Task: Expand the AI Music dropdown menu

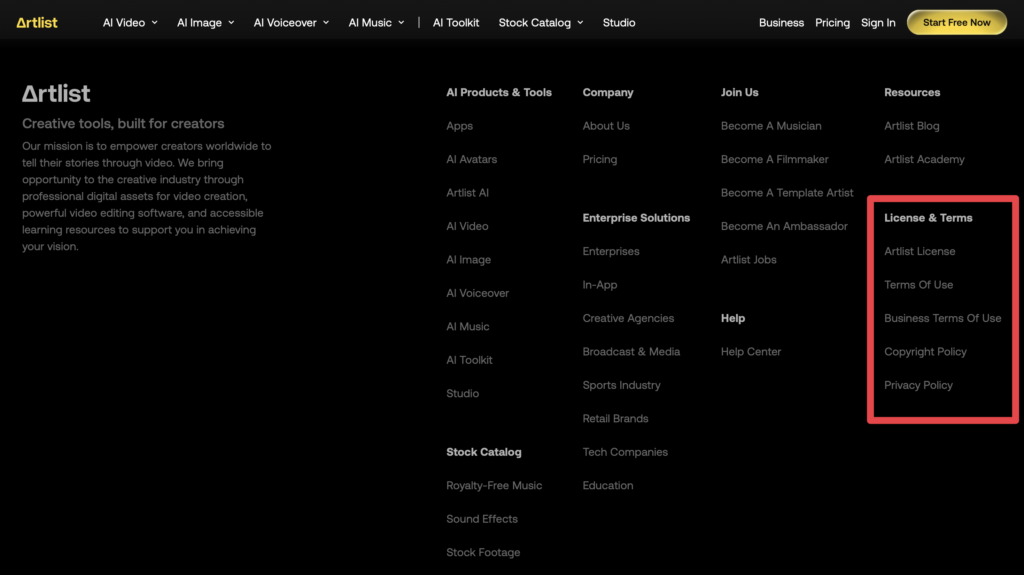Action: pyautogui.click(x=376, y=22)
